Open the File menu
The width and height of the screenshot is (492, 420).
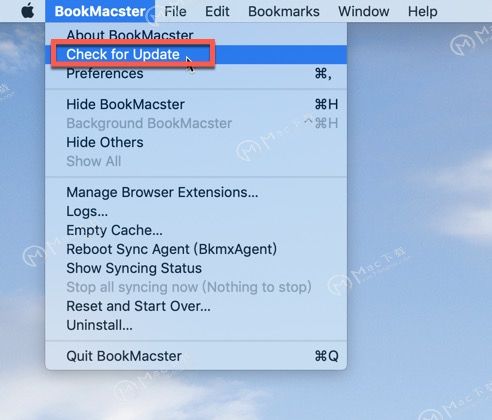click(x=175, y=11)
